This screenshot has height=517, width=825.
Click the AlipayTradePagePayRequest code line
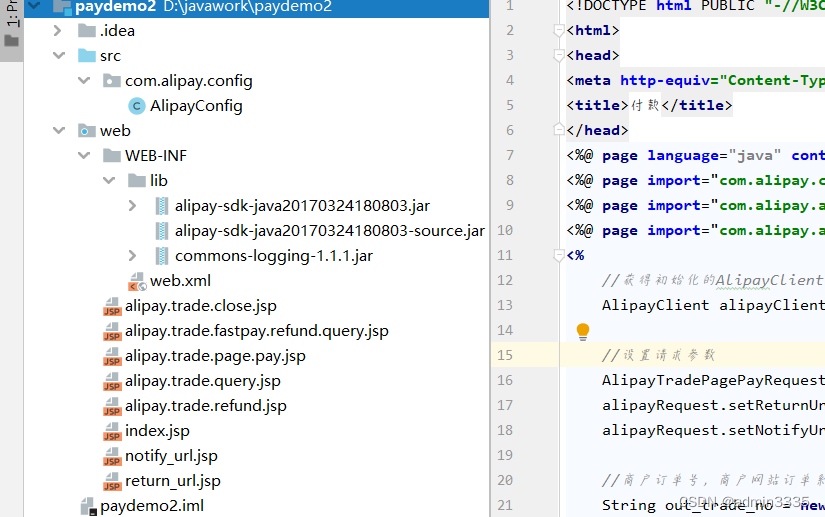click(713, 380)
